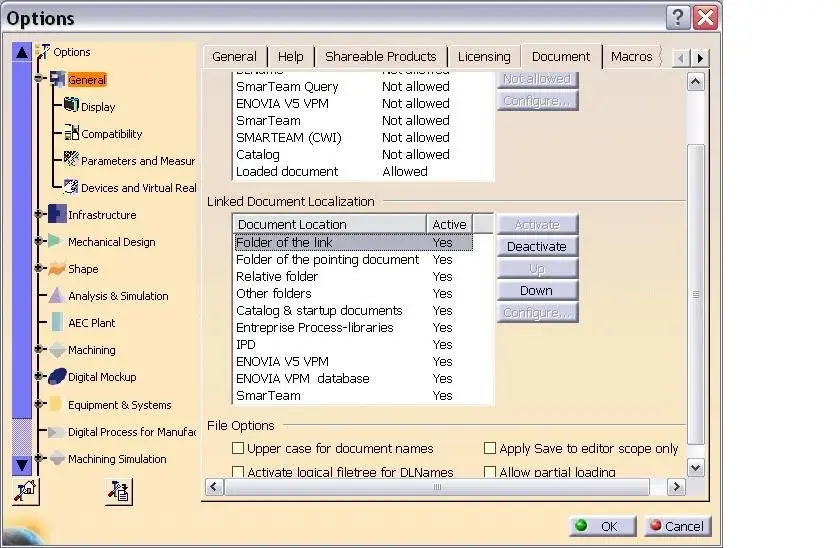
Task: Click the Digital Process for Manufacturing icon
Action: pyautogui.click(x=55, y=432)
